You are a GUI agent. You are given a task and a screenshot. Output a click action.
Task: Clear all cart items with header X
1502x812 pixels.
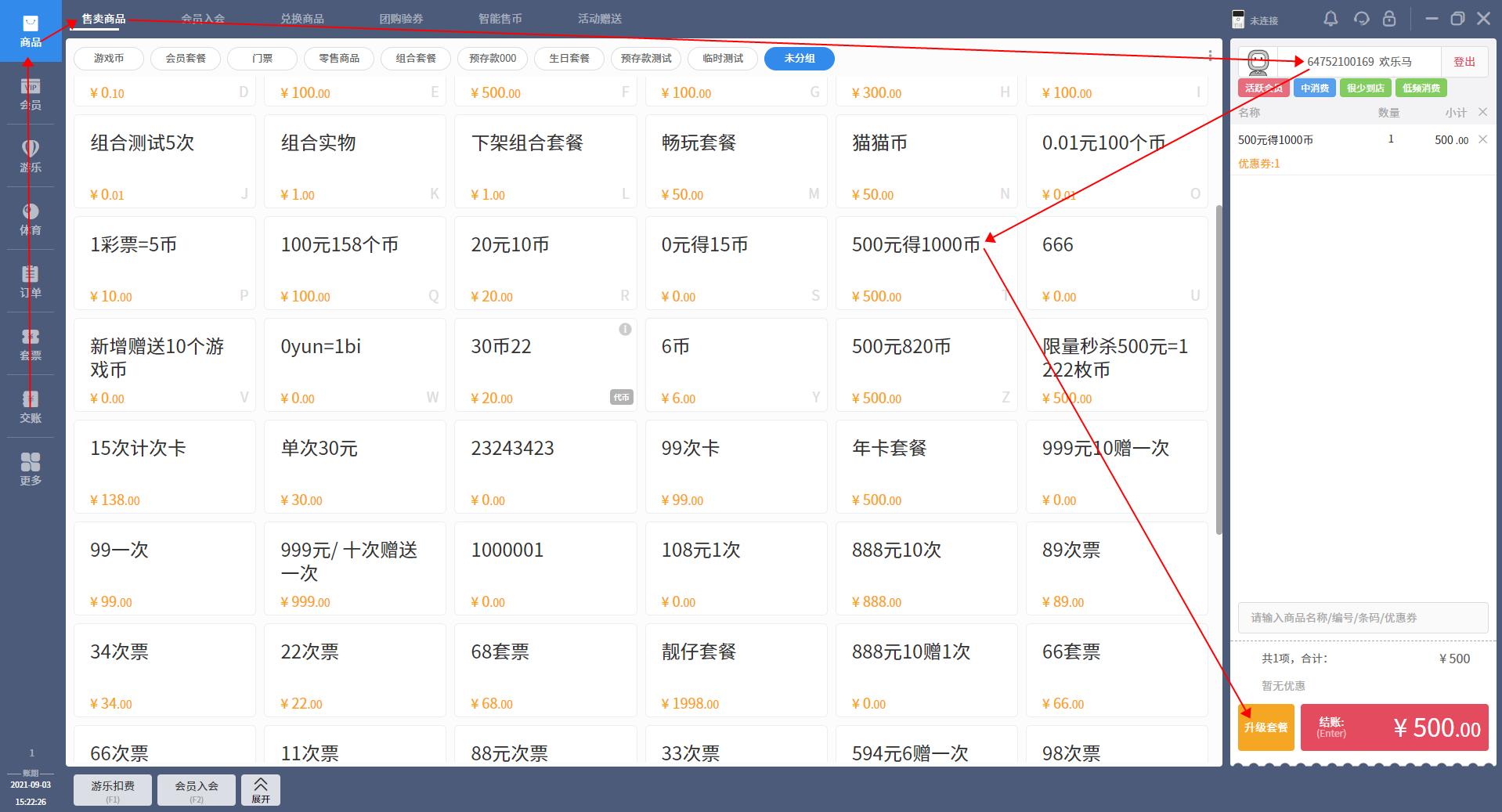[1482, 112]
